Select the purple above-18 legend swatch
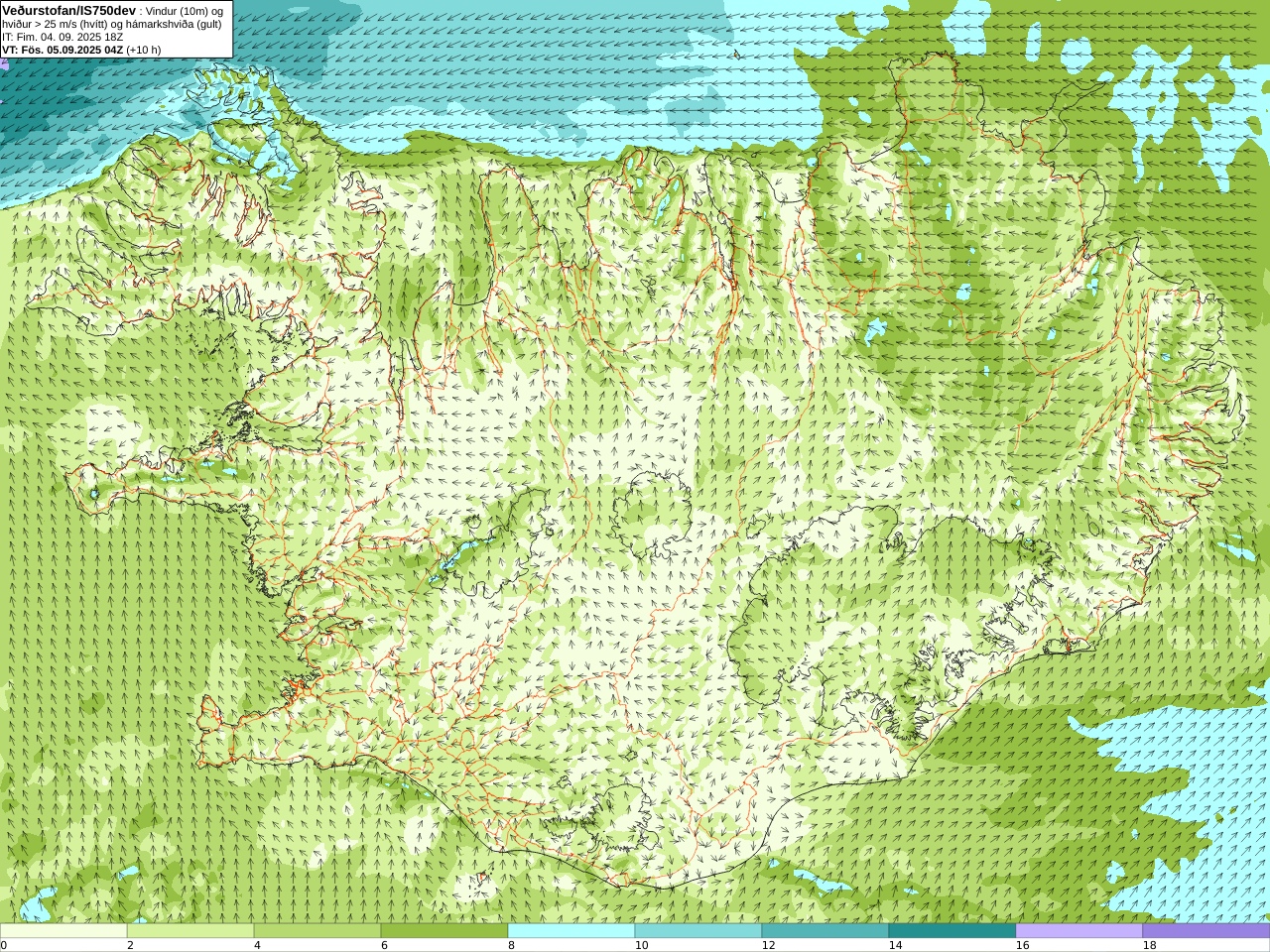This screenshot has width=1270, height=952. tap(1206, 931)
